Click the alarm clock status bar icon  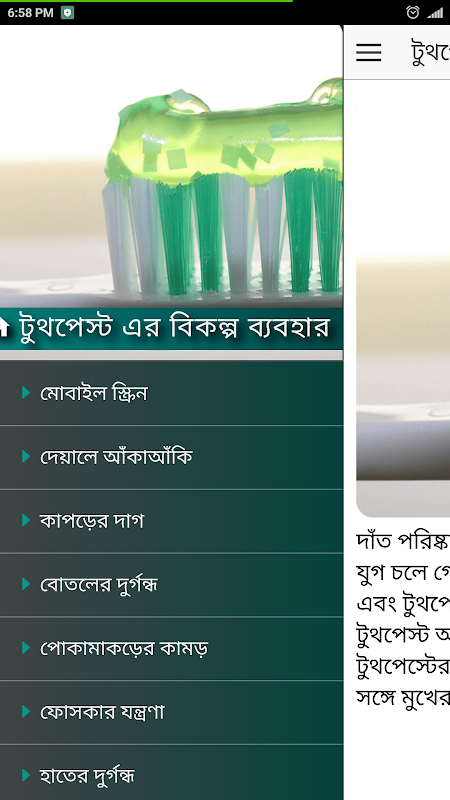[412, 13]
